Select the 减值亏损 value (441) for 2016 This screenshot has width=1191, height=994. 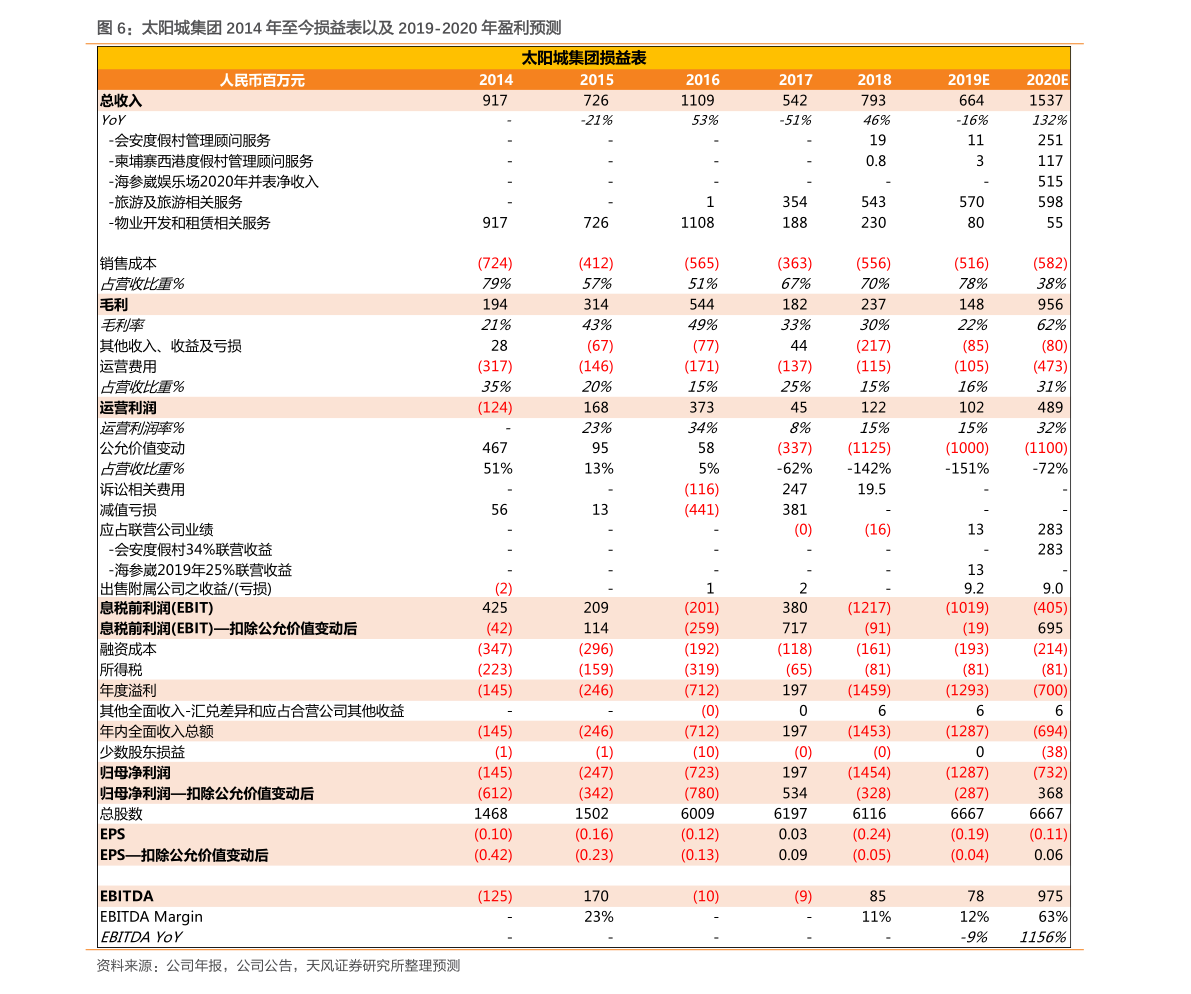click(x=701, y=510)
